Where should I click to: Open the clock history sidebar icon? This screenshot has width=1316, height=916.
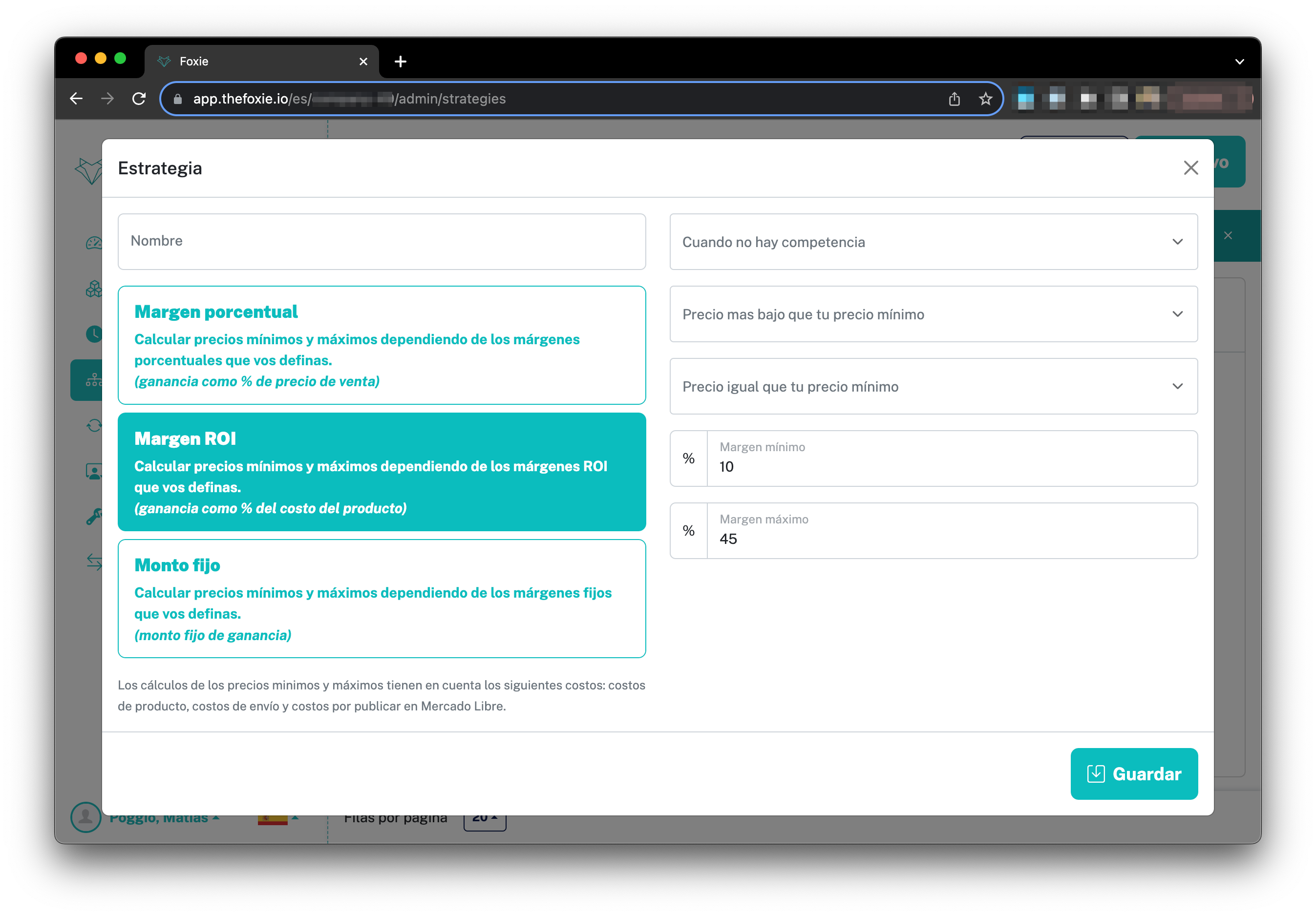click(93, 333)
